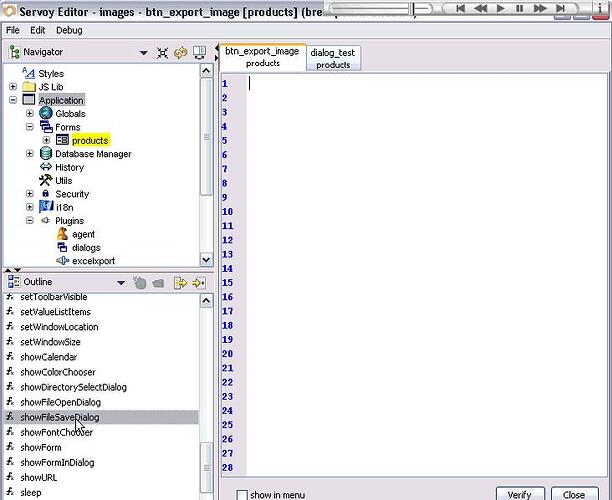Screen dimensions: 612x500
Task: Click the move-code icon in Outline toolbar
Action: [180, 283]
